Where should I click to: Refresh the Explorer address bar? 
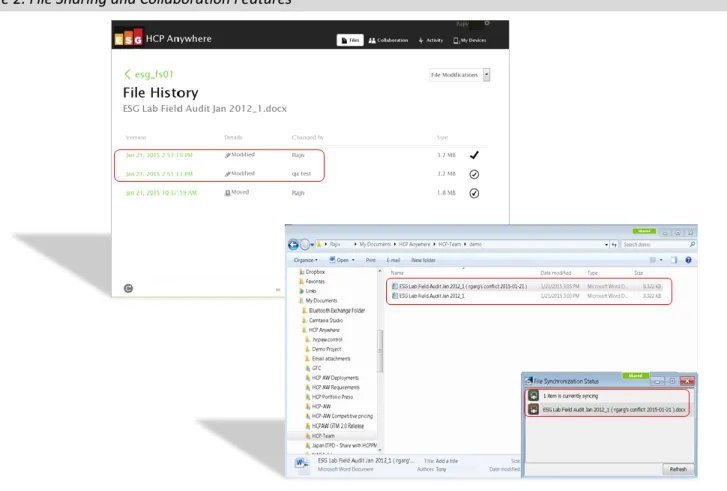[x=614, y=244]
